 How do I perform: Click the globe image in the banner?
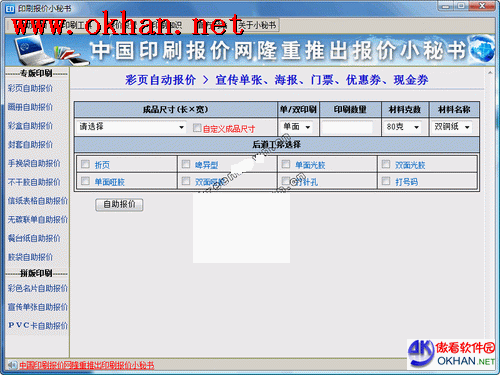[481, 49]
